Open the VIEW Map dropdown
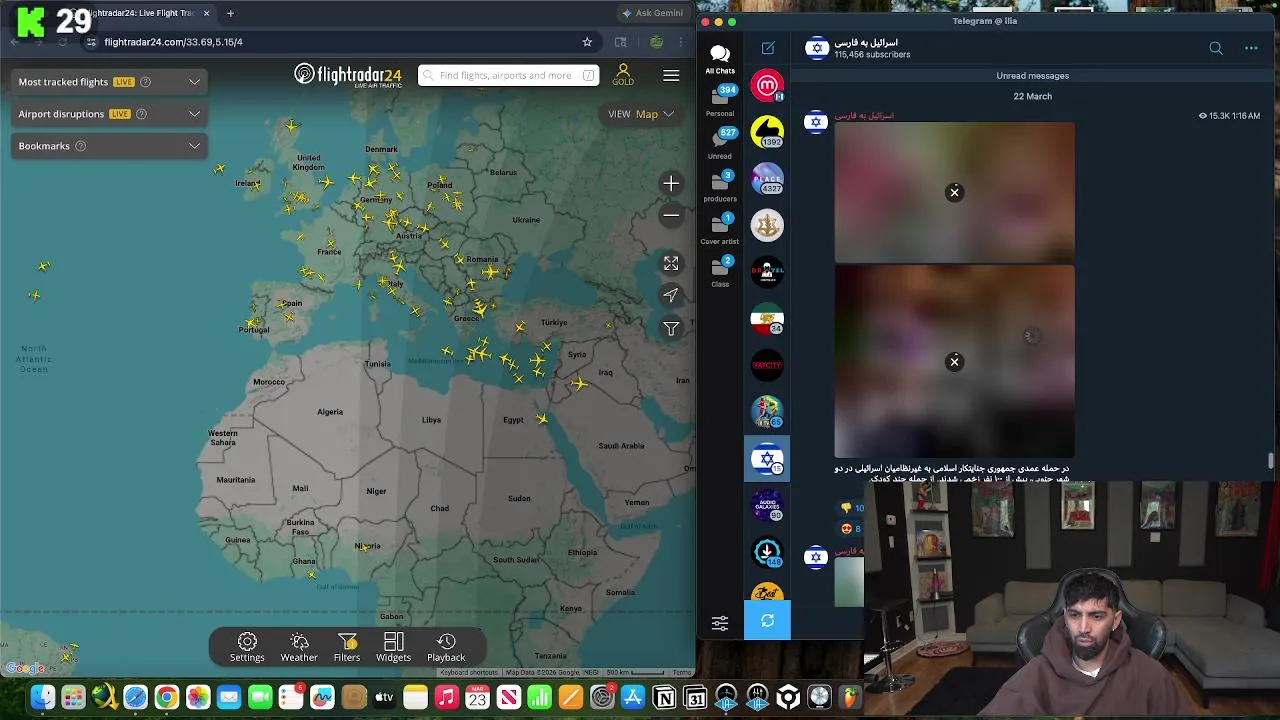This screenshot has width=1280, height=720. point(641,114)
